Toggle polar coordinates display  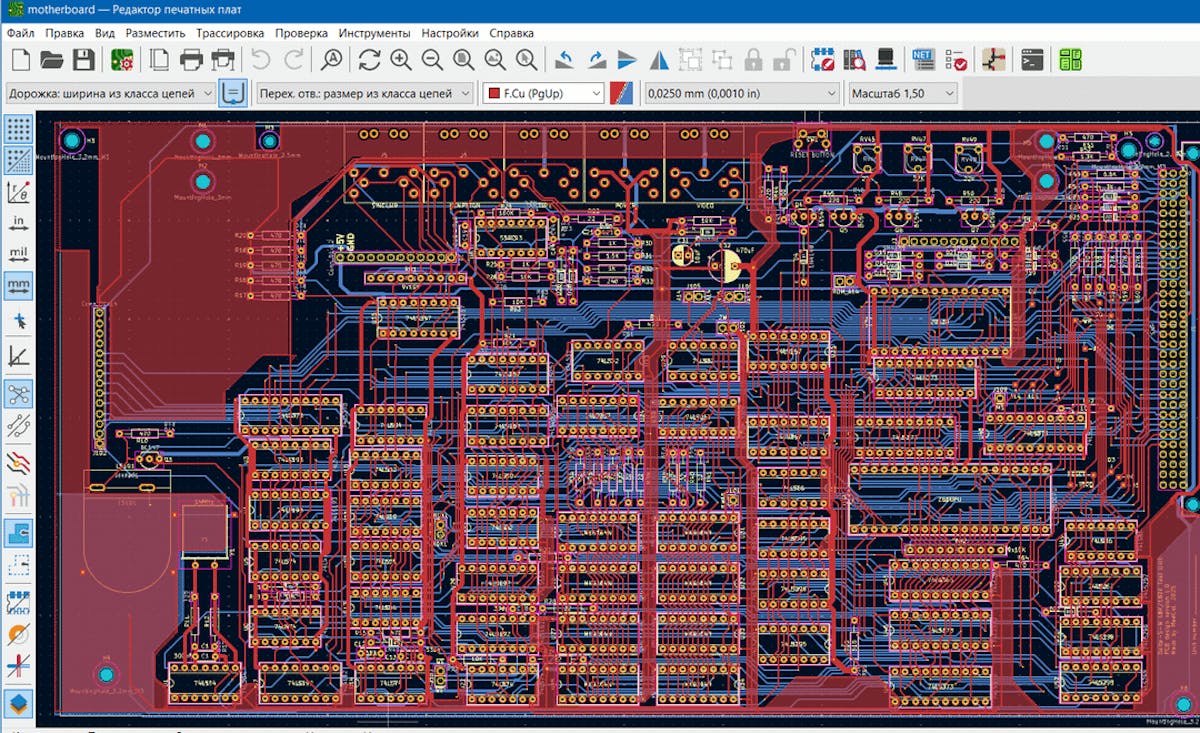(18, 192)
